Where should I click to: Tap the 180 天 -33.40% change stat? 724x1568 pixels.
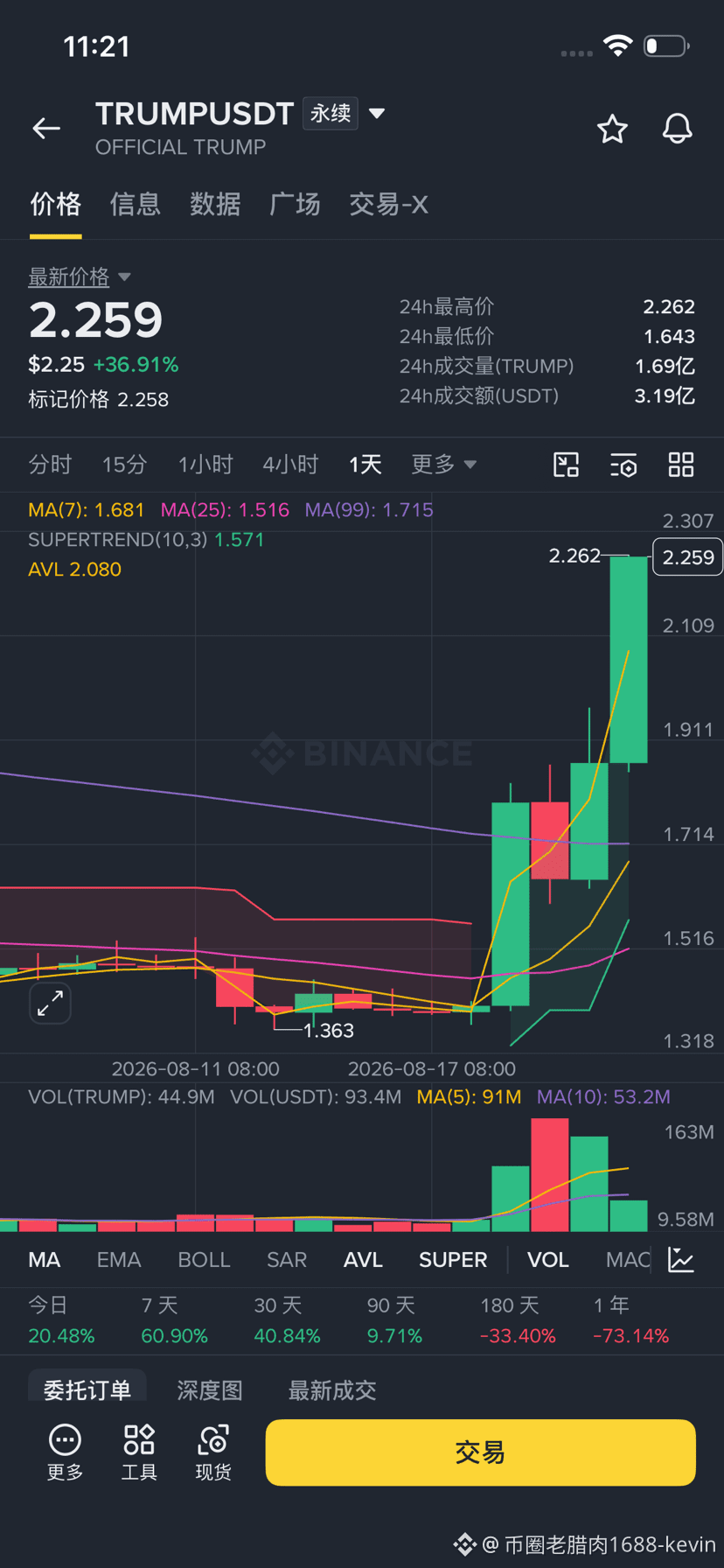(x=518, y=1321)
